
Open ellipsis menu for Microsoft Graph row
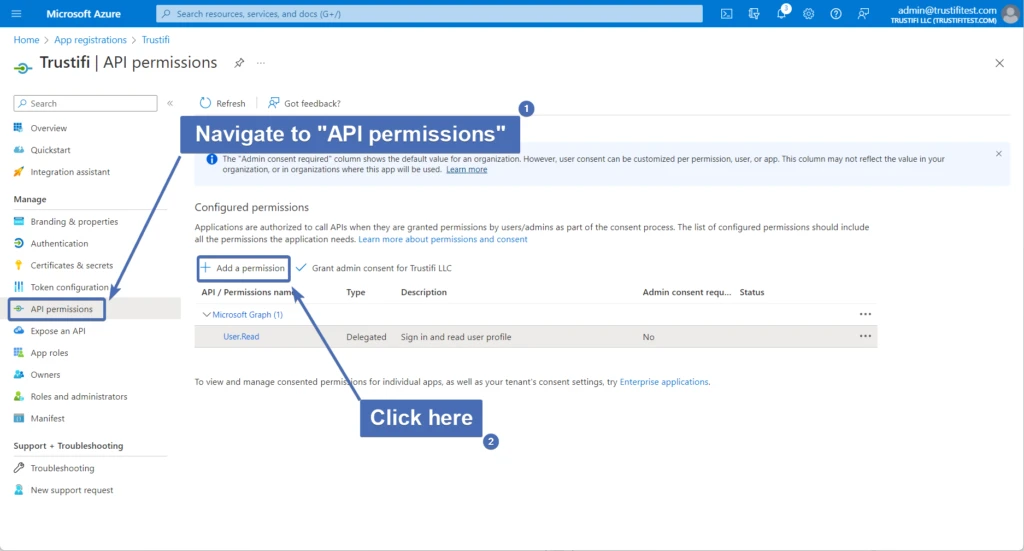(x=865, y=314)
